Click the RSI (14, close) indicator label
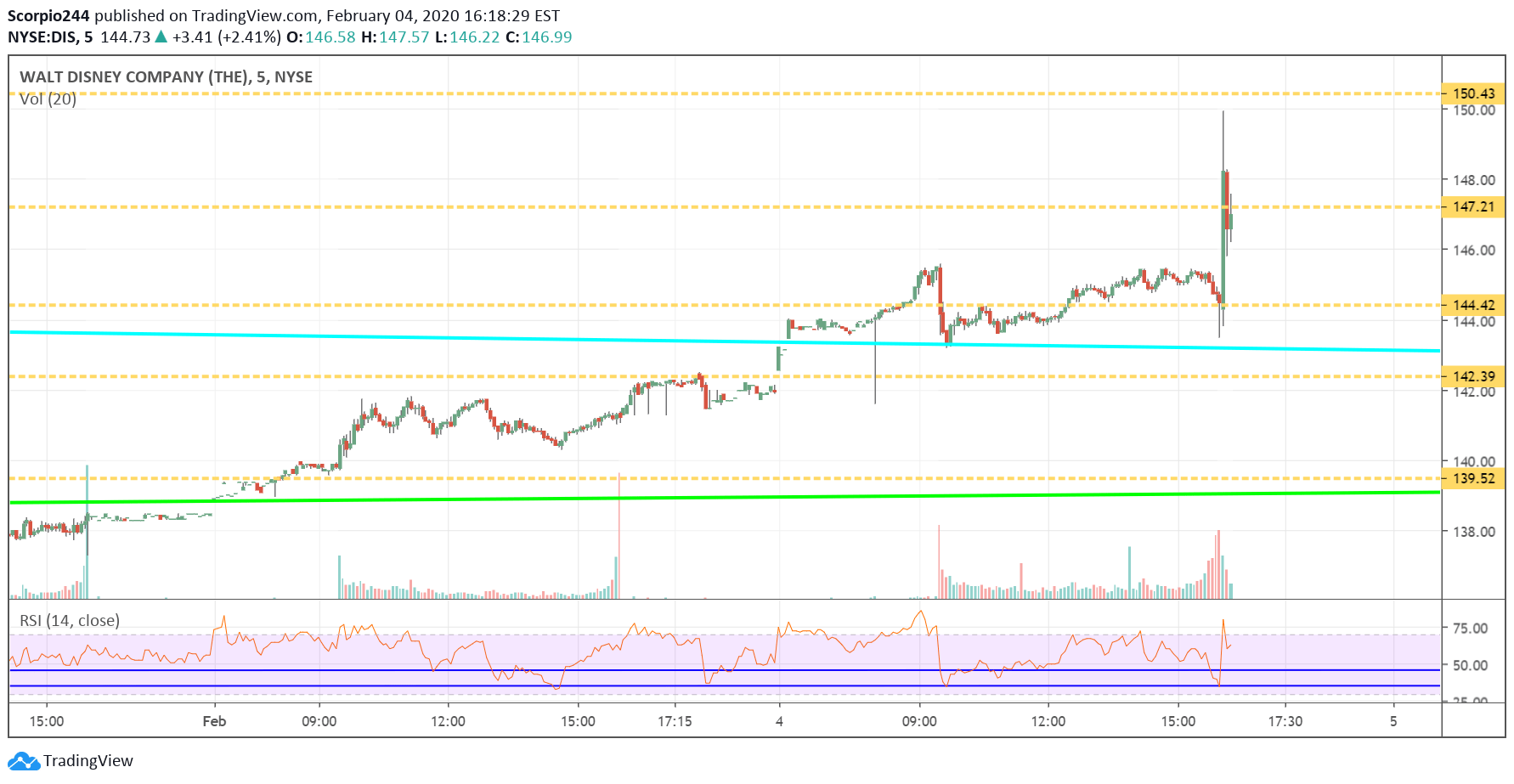 pos(70,621)
